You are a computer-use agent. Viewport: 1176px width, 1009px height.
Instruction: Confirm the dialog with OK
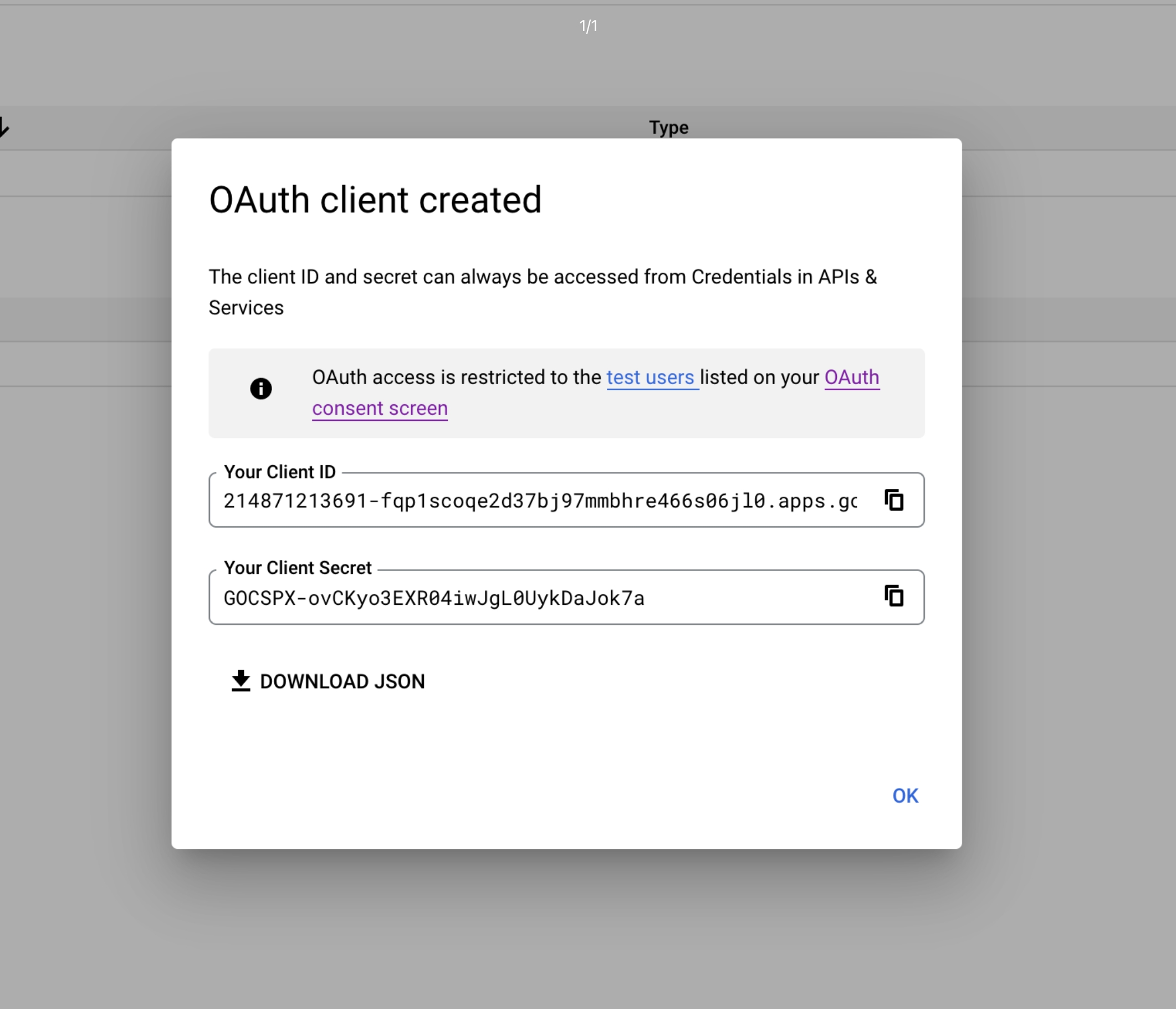[x=904, y=796]
